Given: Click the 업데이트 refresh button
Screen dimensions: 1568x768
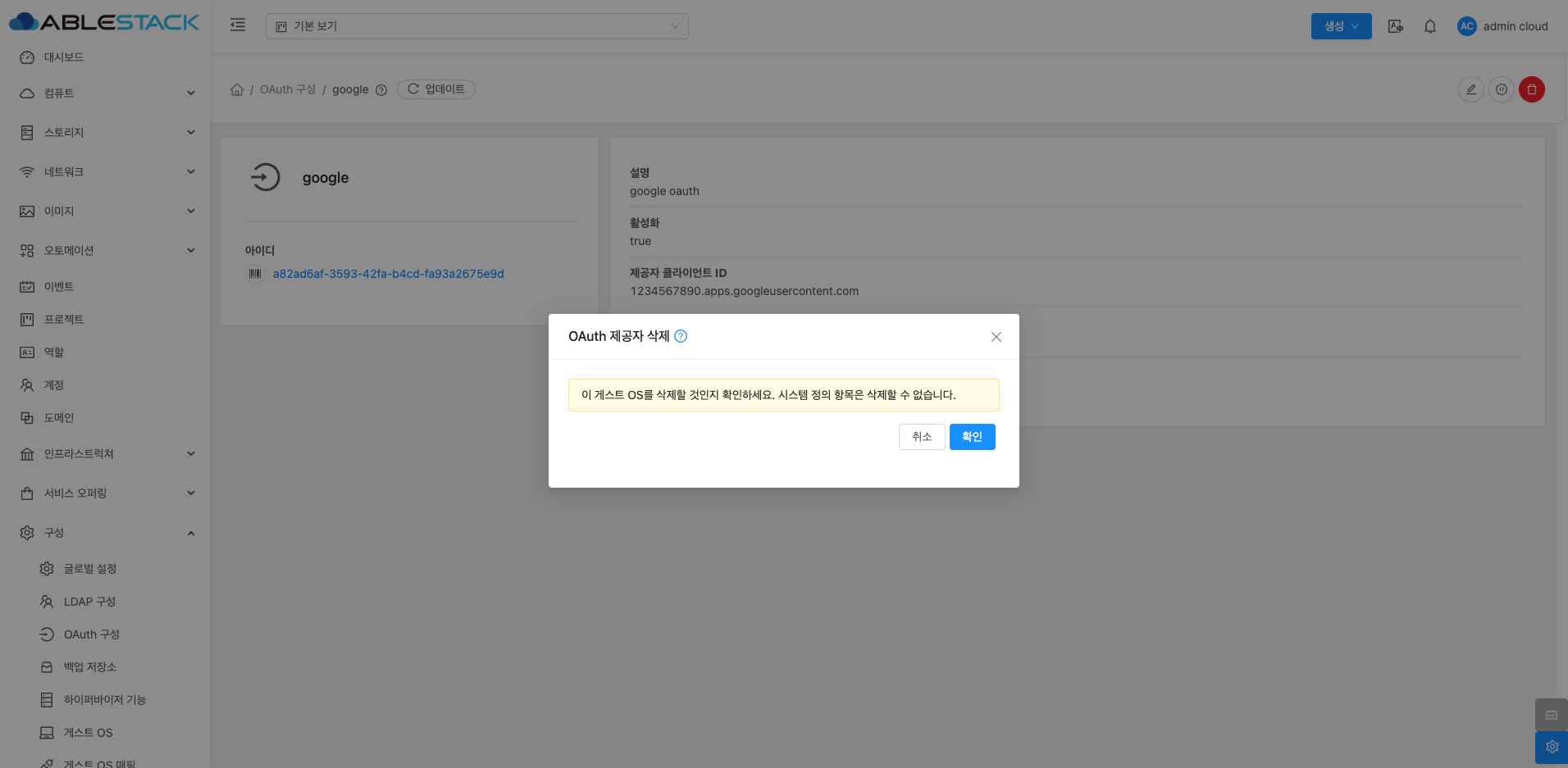Looking at the screenshot, I should tap(436, 89).
